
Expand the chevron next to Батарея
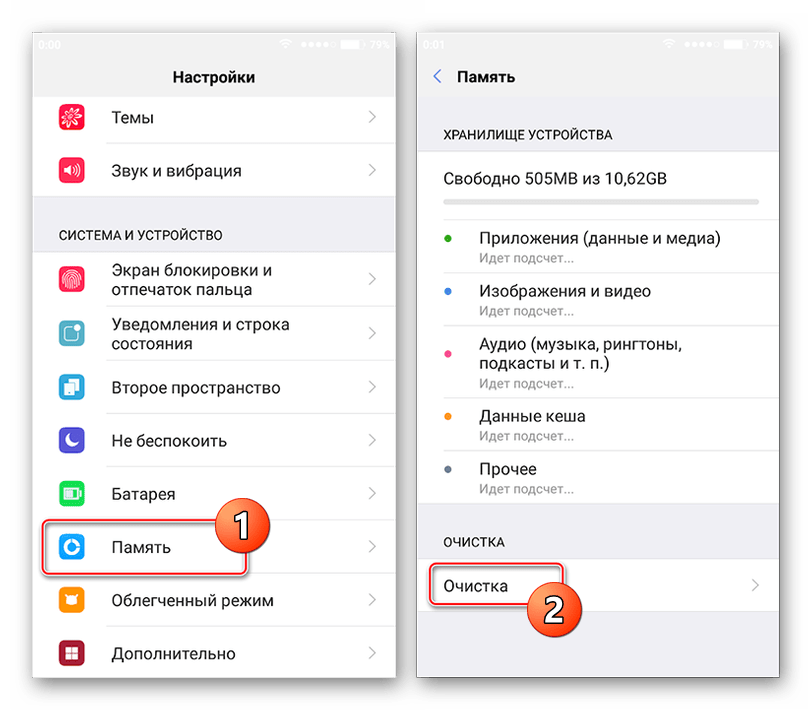click(x=372, y=494)
